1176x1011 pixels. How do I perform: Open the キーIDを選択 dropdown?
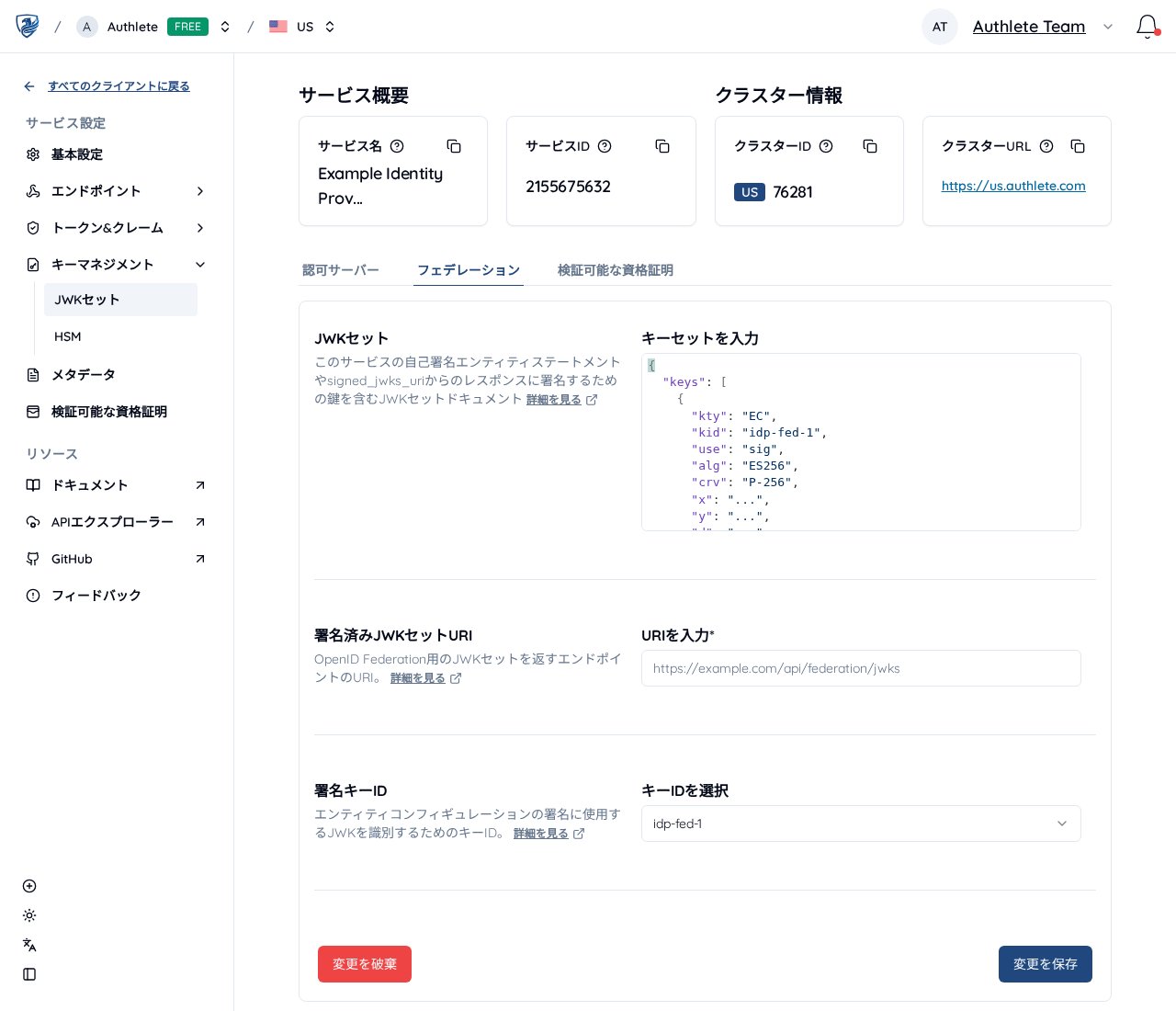click(x=861, y=824)
